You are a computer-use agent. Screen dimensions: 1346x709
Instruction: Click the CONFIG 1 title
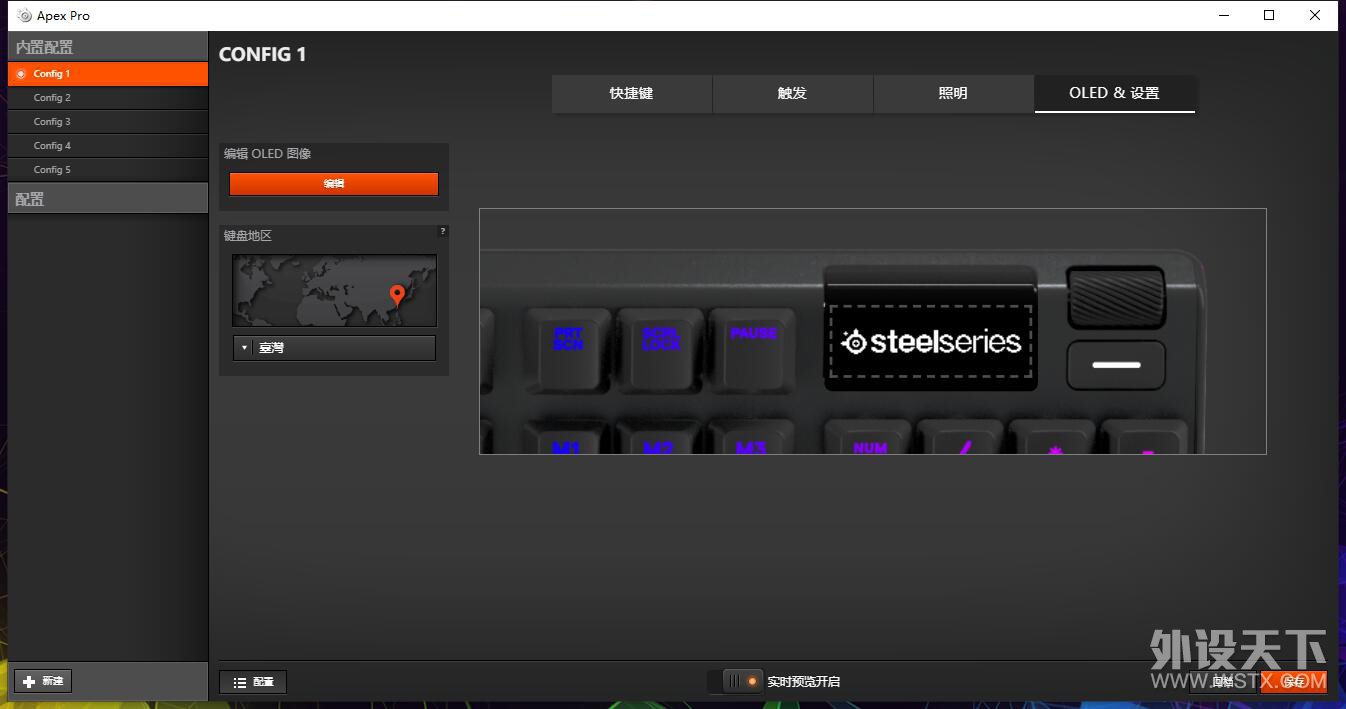[263, 55]
